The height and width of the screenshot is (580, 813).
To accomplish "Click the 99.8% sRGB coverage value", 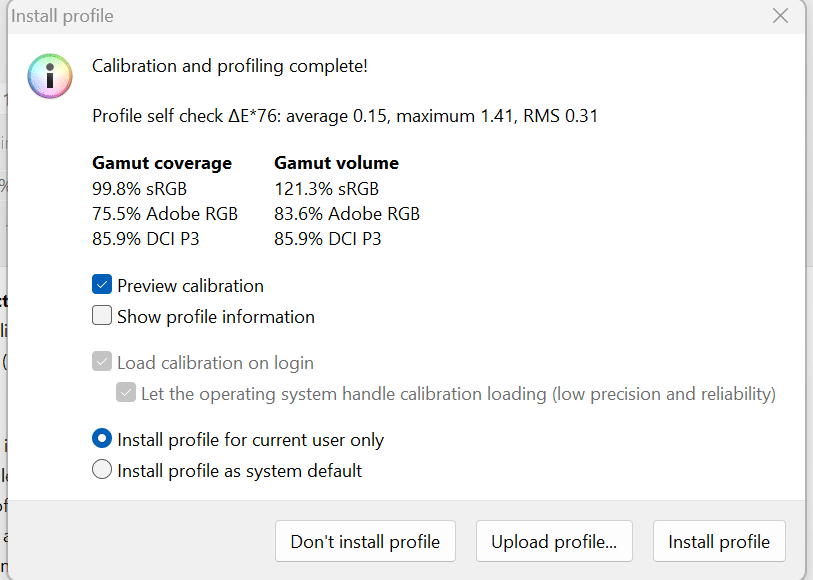I will click(139, 188).
